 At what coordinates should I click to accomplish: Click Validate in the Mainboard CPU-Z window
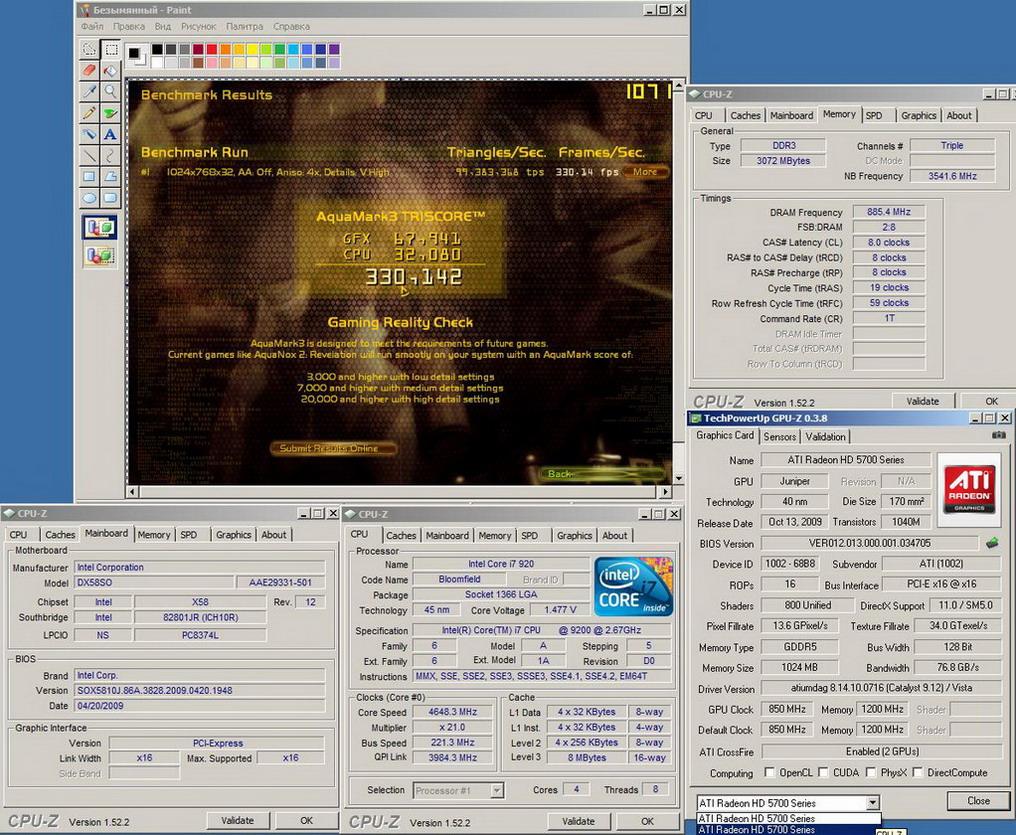tap(237, 820)
